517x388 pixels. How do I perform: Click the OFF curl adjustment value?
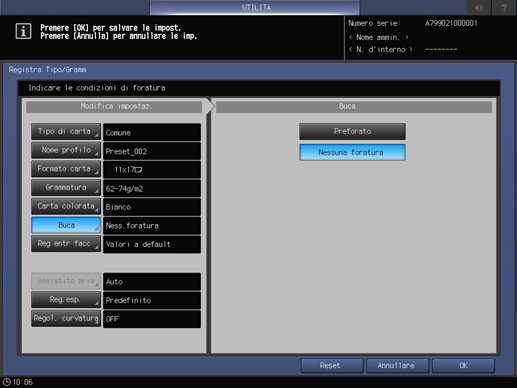coord(152,319)
